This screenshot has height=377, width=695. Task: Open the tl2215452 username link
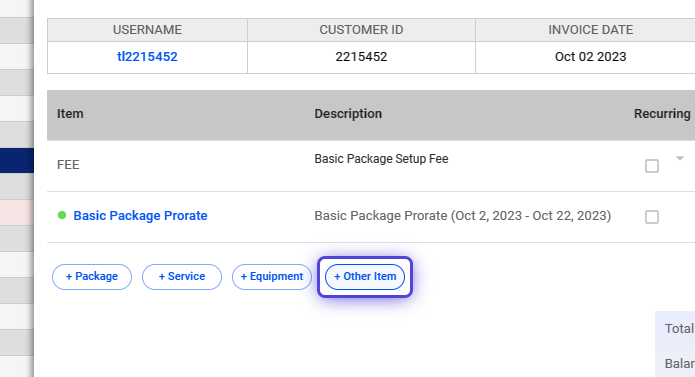tap(147, 57)
